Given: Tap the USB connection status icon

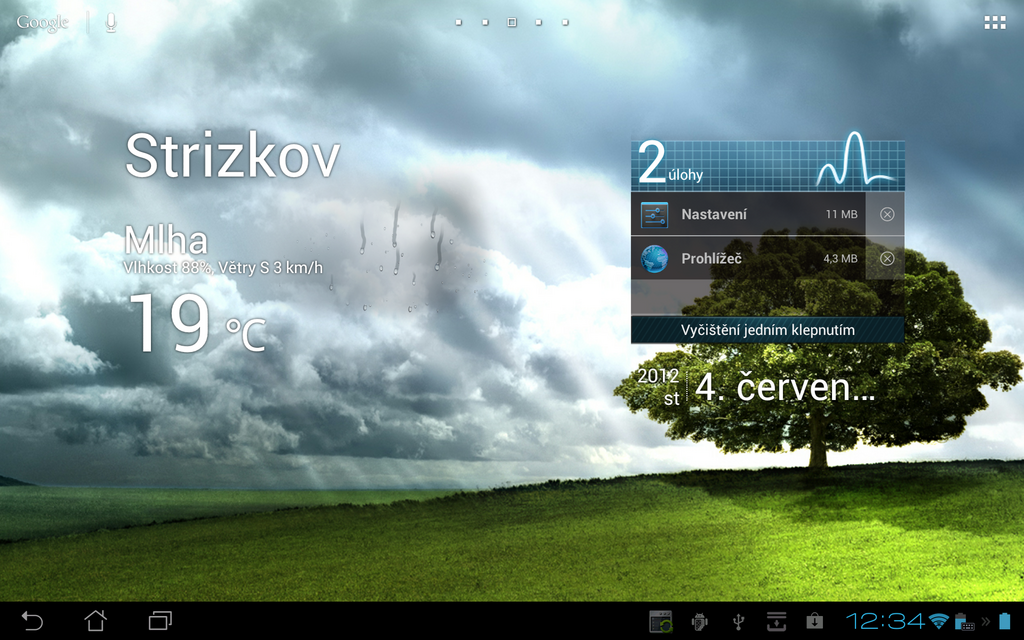Looking at the screenshot, I should click(737, 620).
